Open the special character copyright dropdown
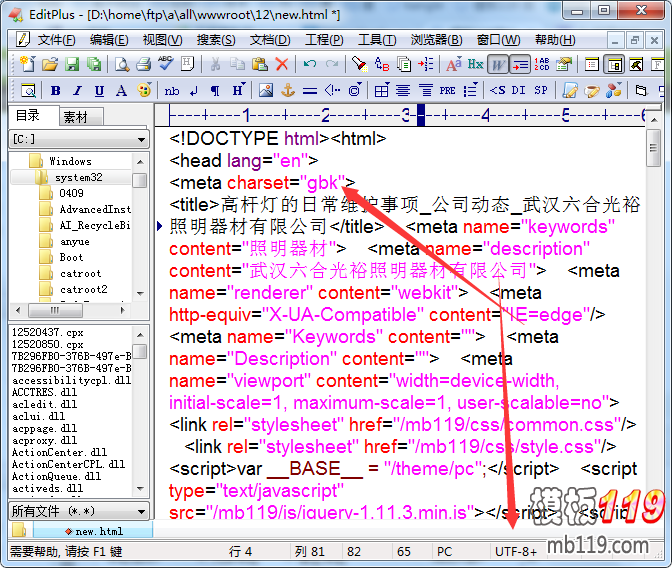 pos(355,90)
